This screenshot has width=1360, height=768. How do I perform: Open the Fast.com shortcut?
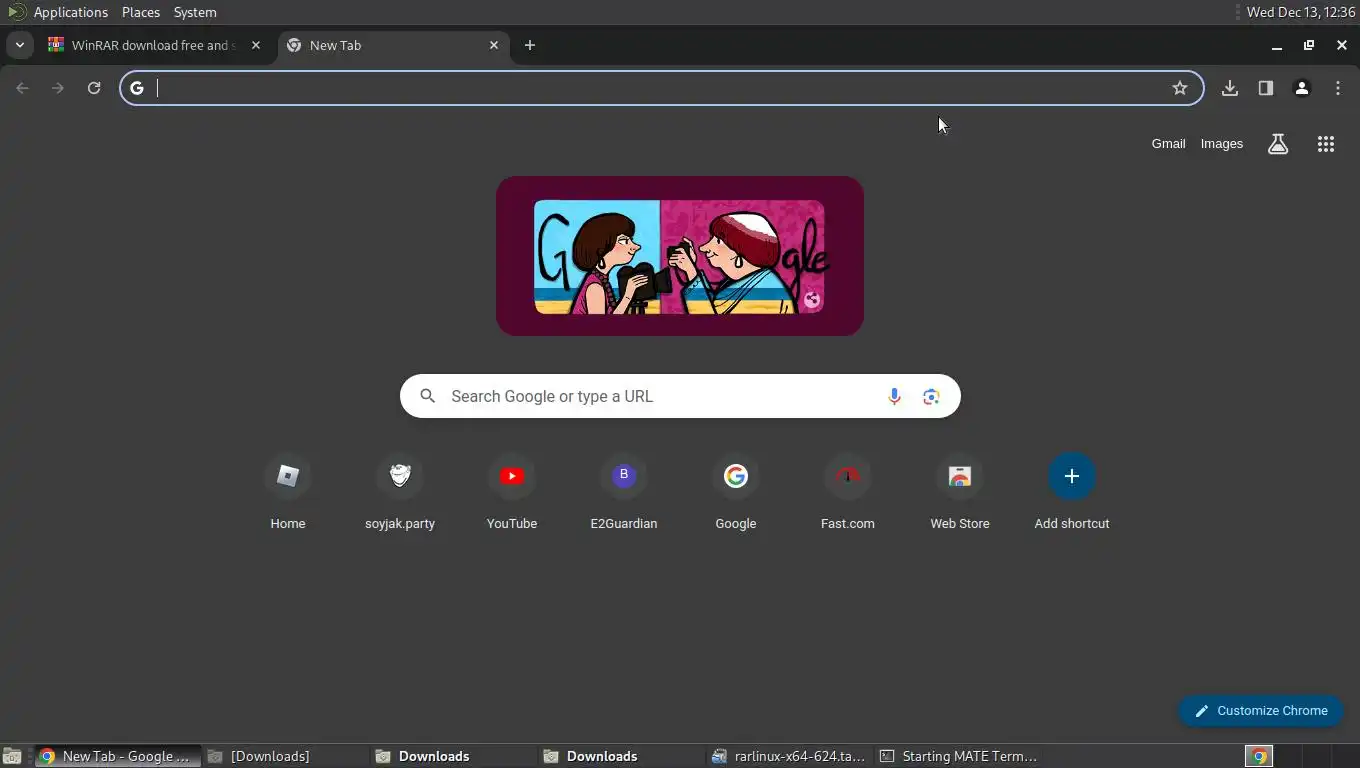pyautogui.click(x=848, y=491)
